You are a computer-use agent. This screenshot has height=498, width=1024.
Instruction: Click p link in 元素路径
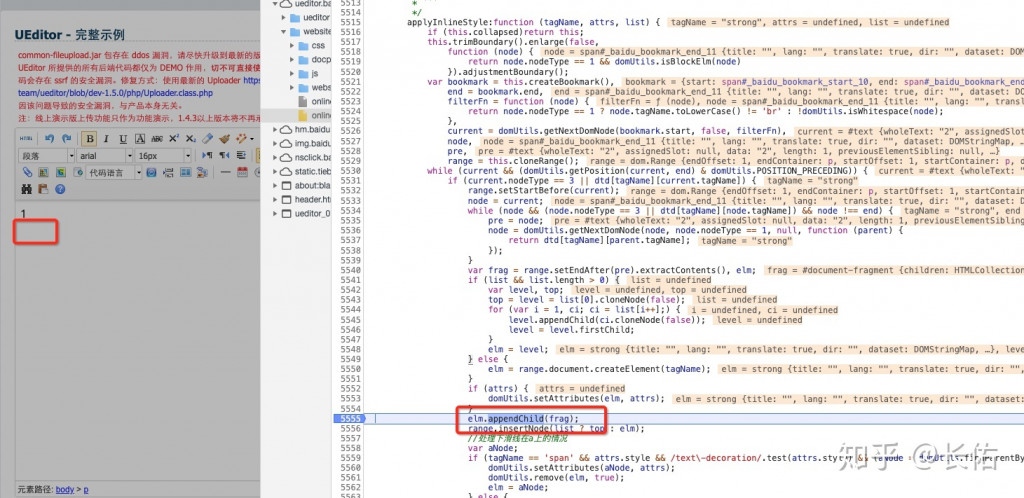pos(86,490)
